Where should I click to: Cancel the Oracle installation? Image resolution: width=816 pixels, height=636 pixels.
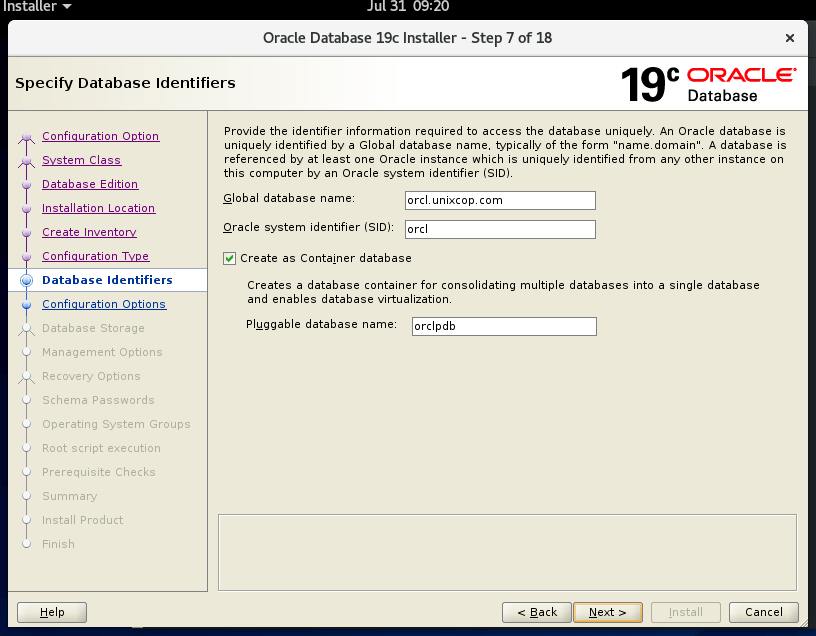[763, 612]
